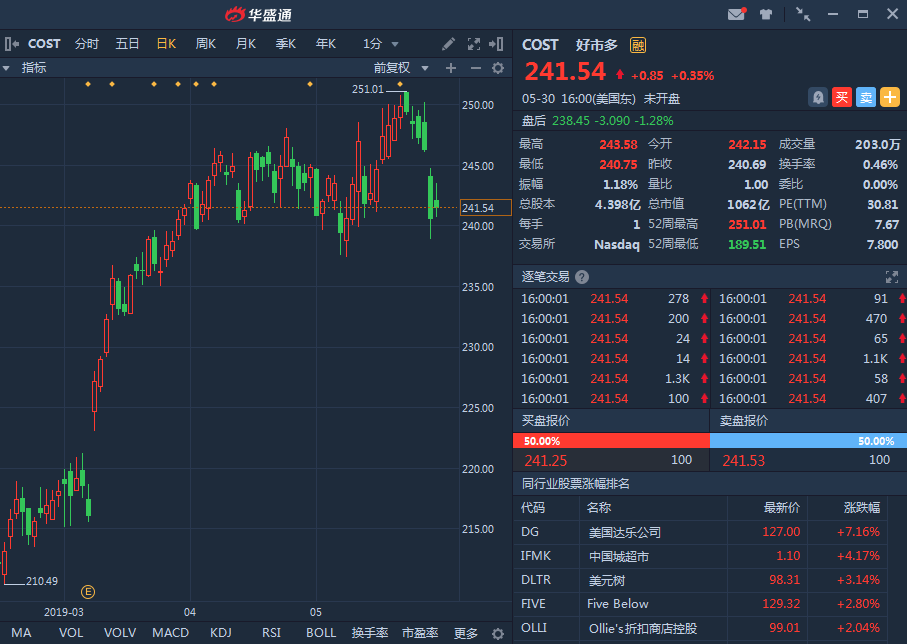Click the 52周最高 value 251.01
Screen dimensions: 907x644
[747, 225]
